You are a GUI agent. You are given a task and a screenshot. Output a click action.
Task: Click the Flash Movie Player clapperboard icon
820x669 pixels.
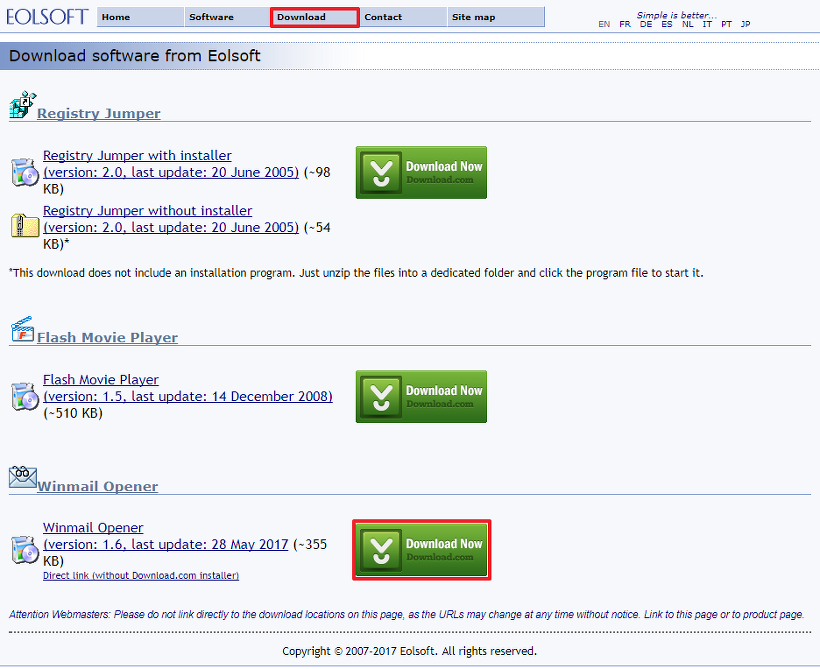22,329
